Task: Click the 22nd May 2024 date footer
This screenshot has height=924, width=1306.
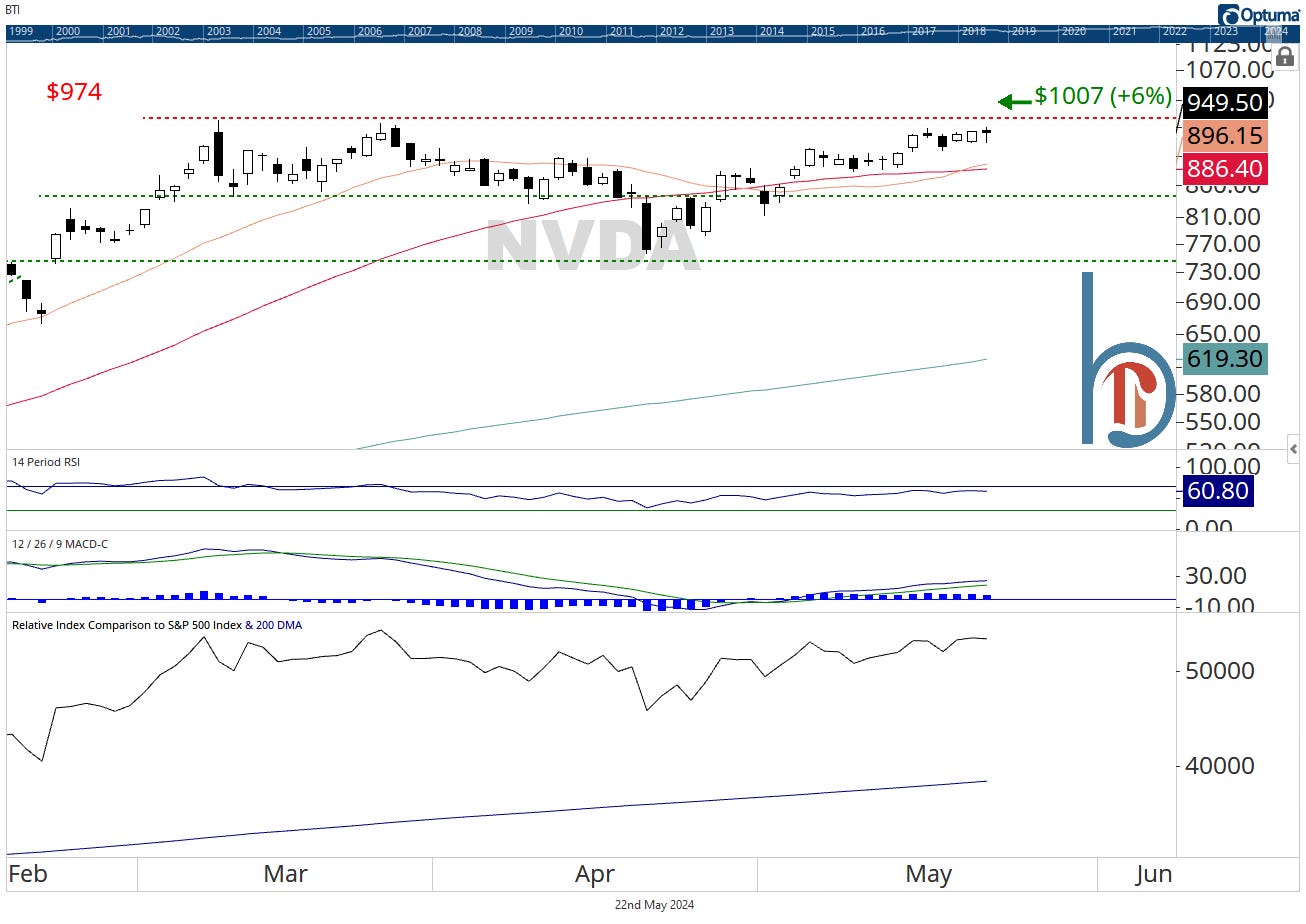Action: point(654,905)
